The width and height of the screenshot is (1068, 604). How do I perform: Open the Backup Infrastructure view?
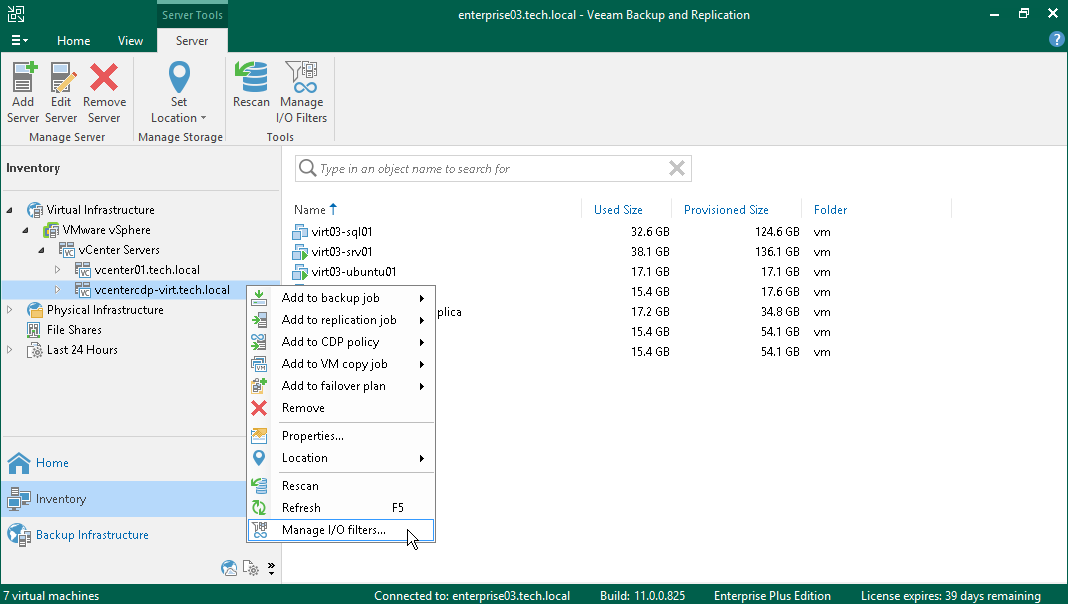click(92, 535)
